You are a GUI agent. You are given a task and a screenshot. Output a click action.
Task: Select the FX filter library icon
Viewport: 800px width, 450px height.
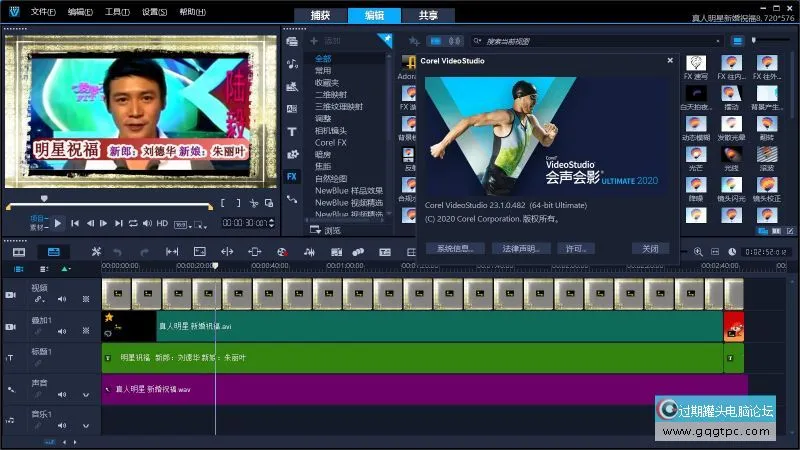(292, 176)
